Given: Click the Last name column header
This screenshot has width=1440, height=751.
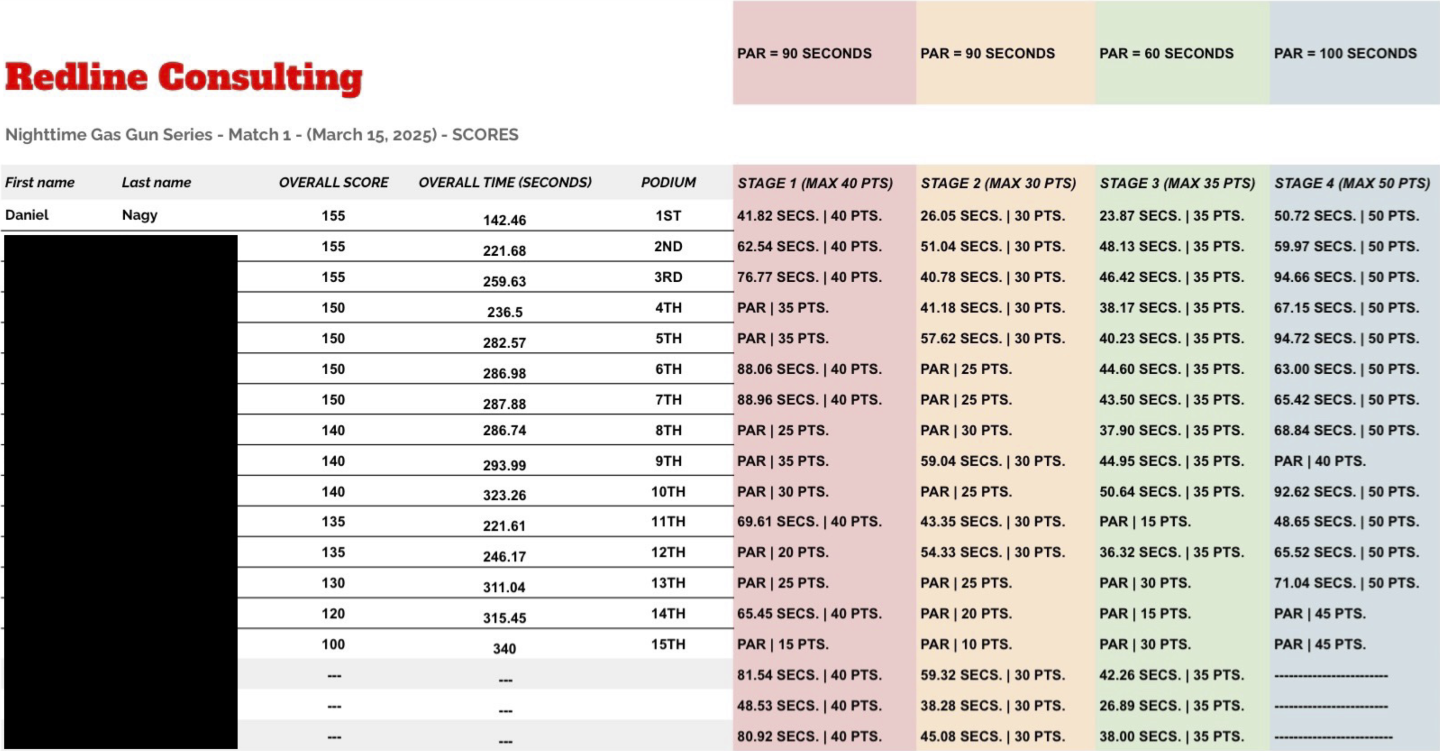Looking at the screenshot, I should coord(156,183).
